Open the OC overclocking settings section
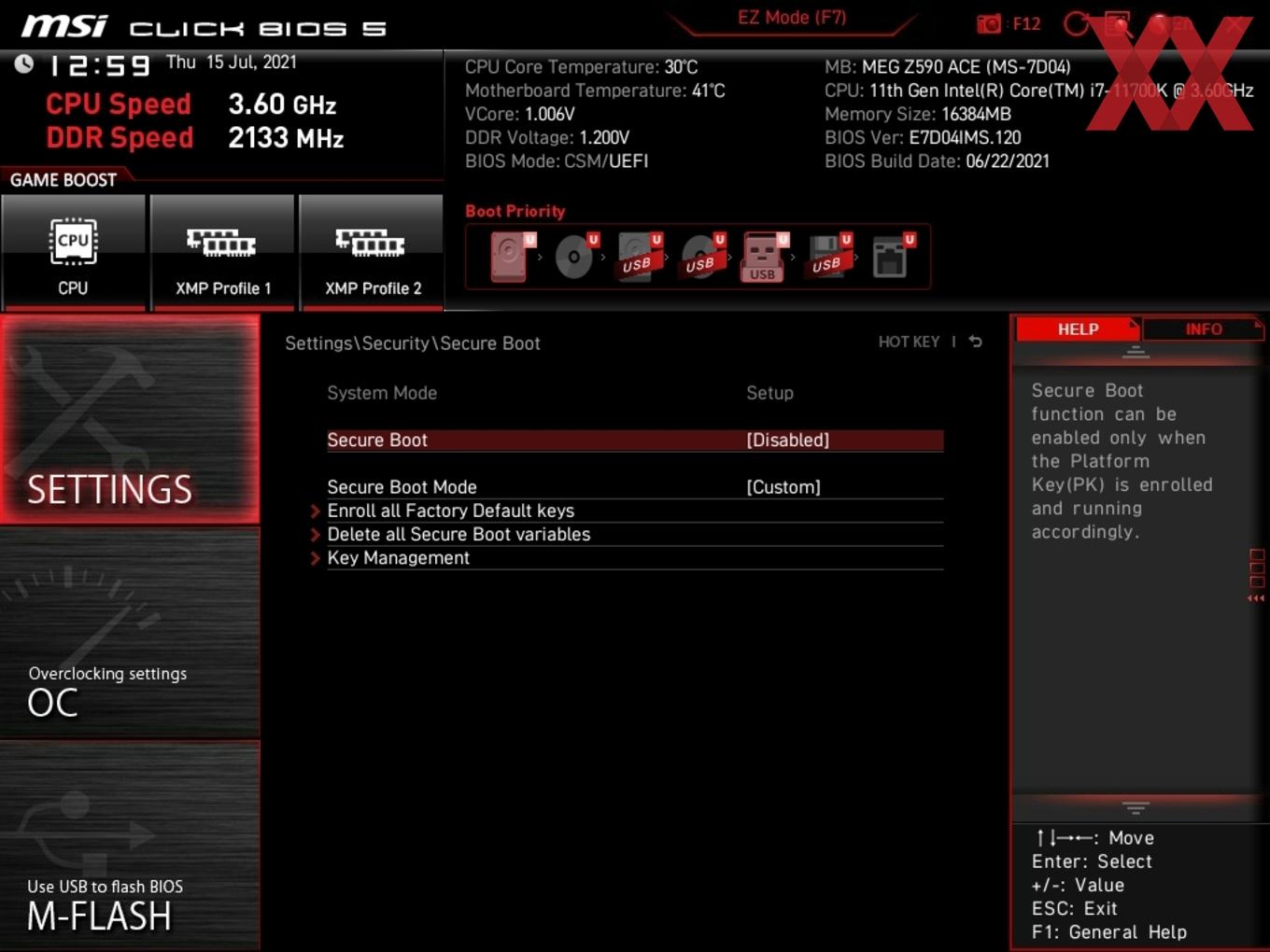 130,633
